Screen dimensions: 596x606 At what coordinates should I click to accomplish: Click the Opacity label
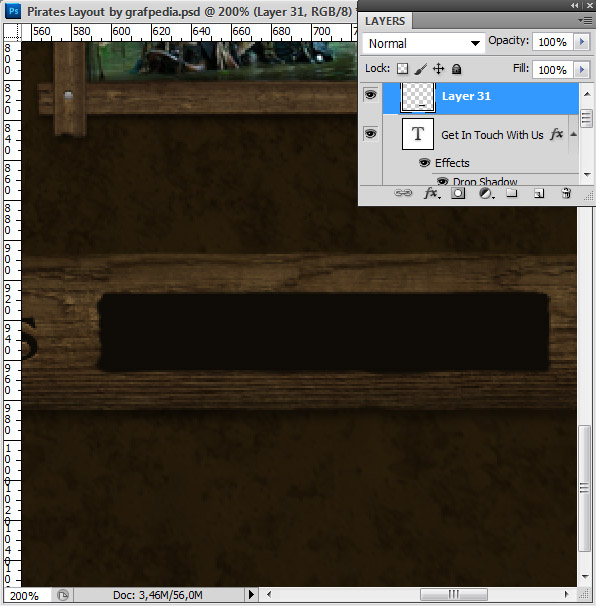(x=508, y=41)
